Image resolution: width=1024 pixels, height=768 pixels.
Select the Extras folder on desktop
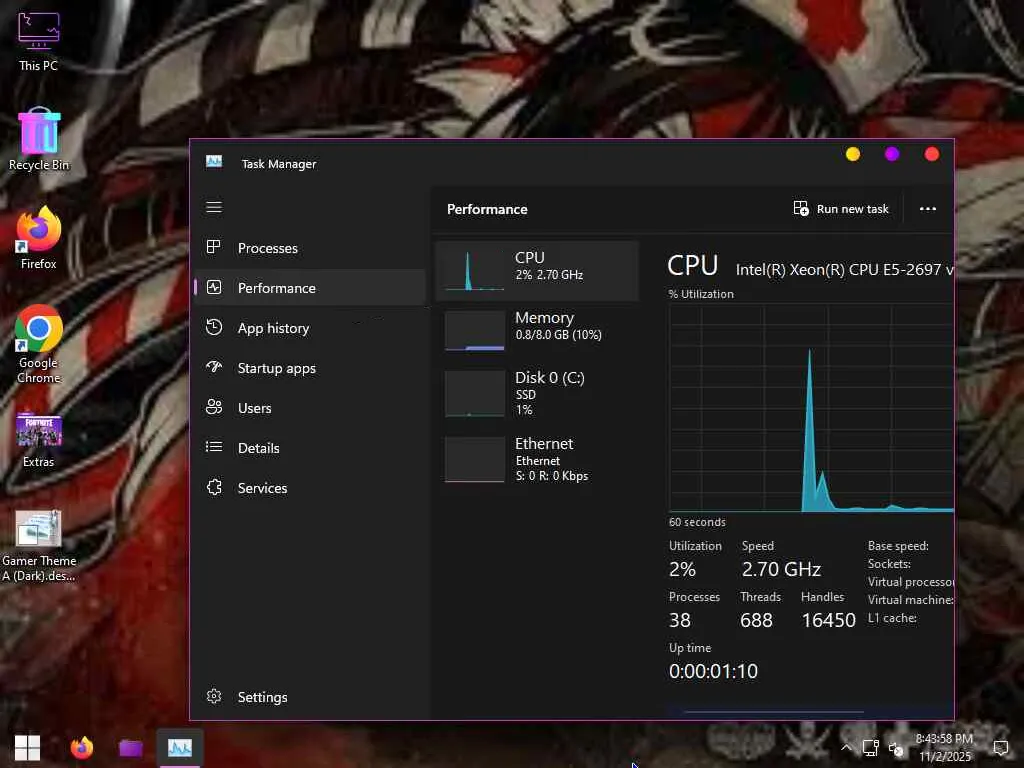[x=38, y=440]
